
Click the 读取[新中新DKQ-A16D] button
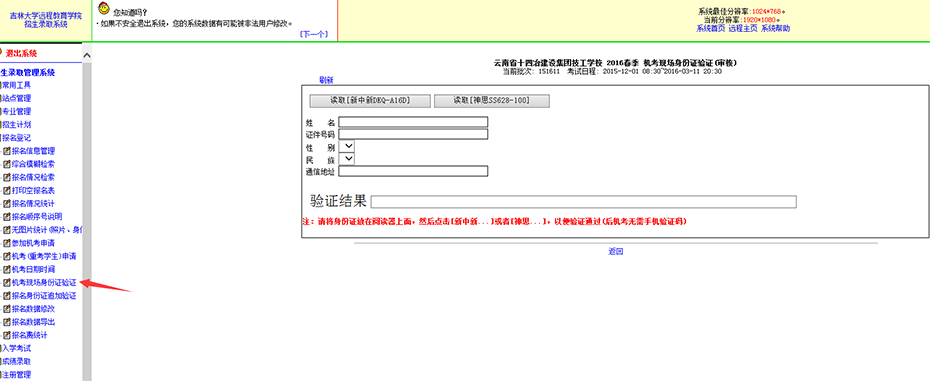click(370, 100)
